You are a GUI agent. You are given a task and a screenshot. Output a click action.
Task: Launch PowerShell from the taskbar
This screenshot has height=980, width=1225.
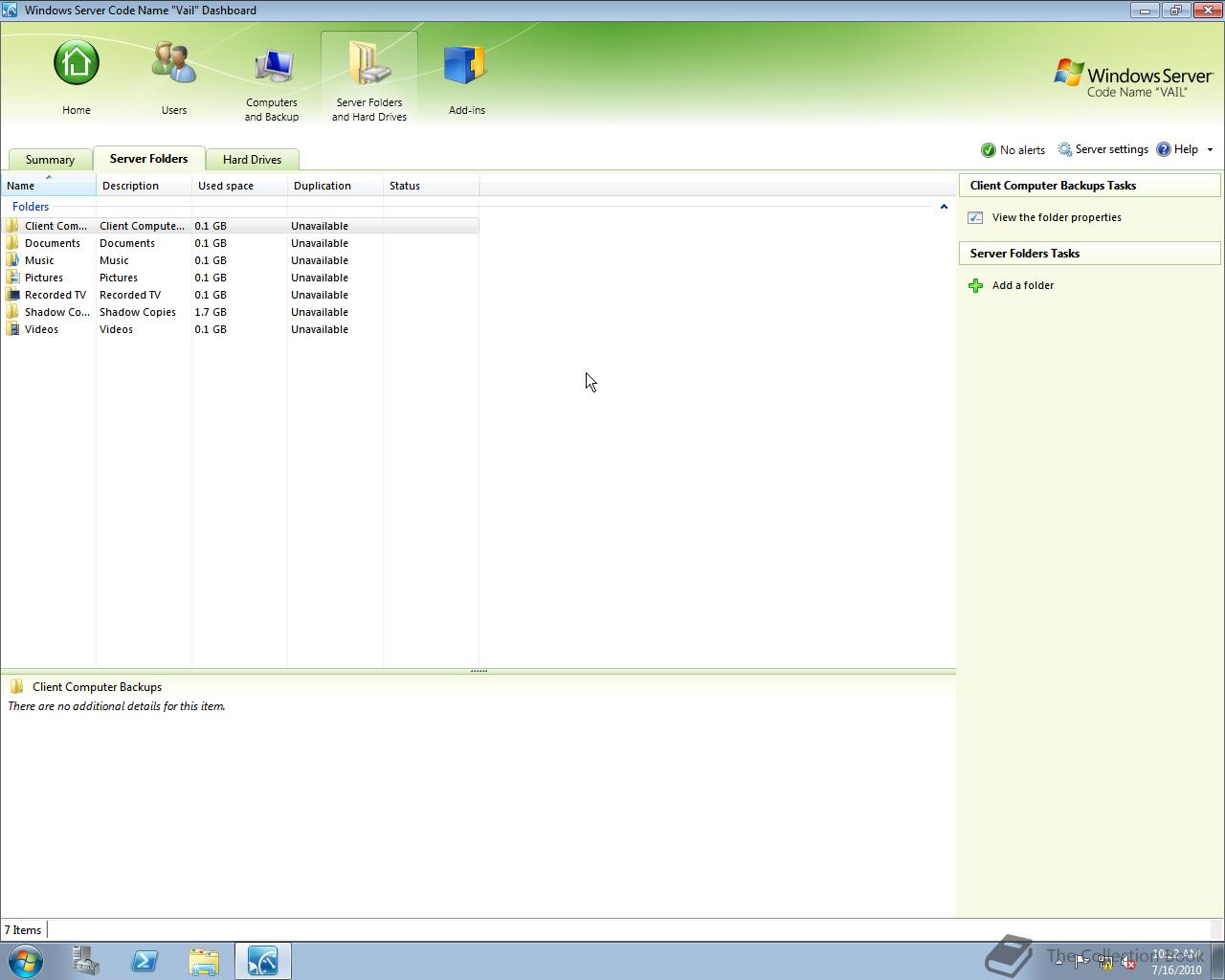[145, 961]
